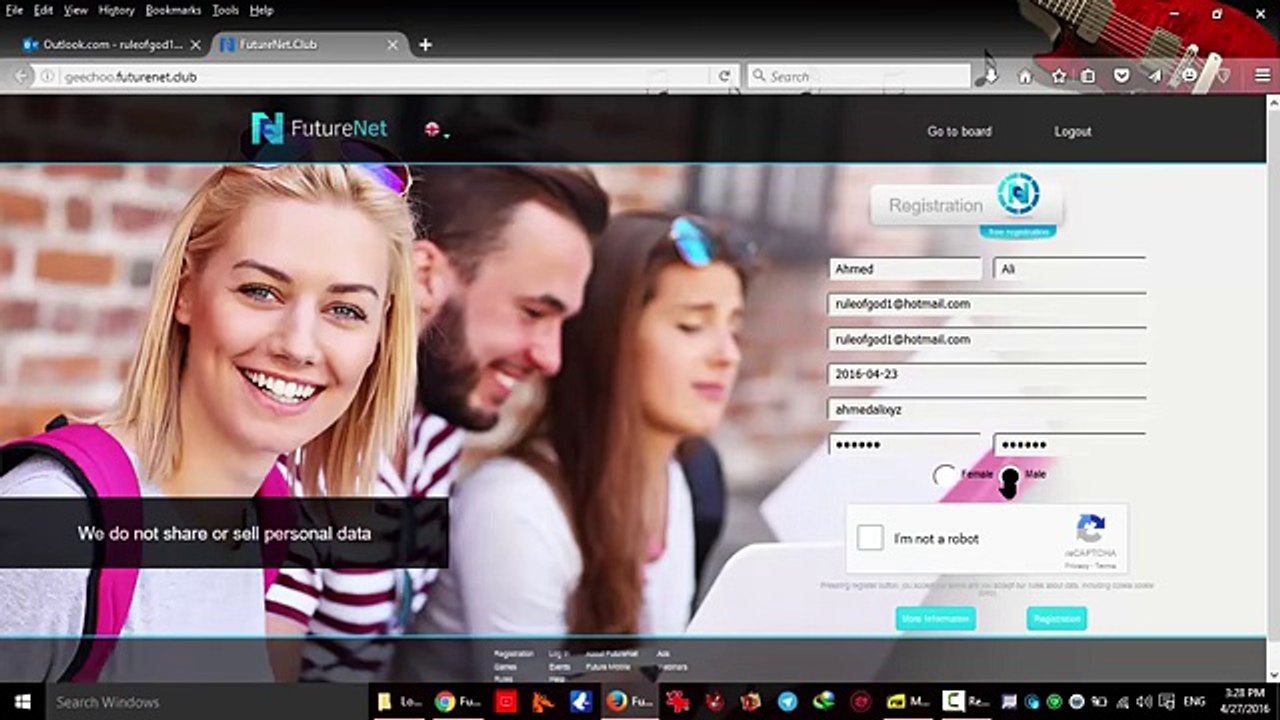Reload the page with the refresh icon

tap(724, 76)
